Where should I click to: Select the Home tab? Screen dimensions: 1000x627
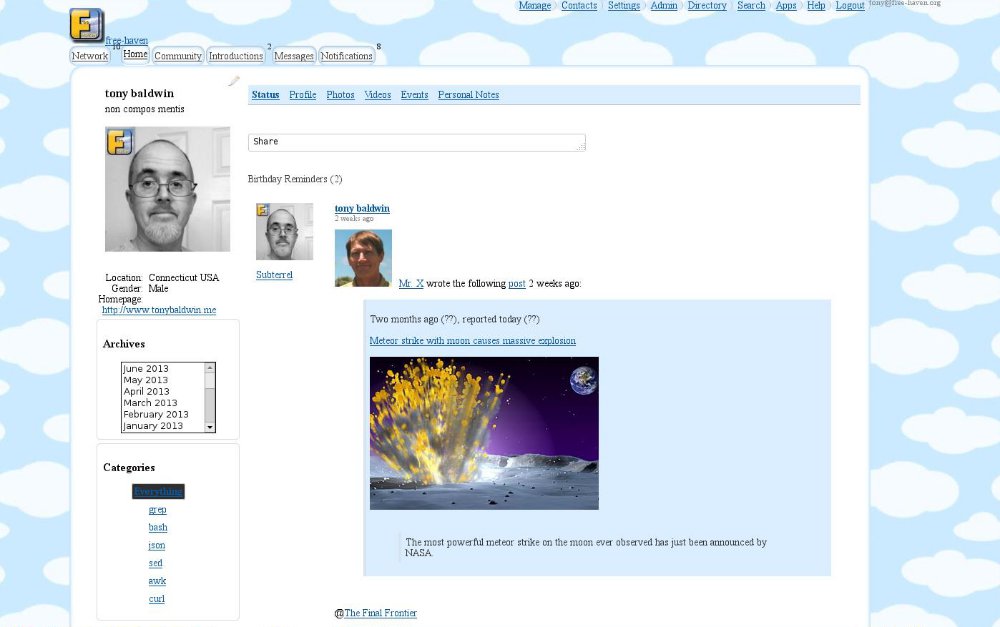(x=135, y=54)
